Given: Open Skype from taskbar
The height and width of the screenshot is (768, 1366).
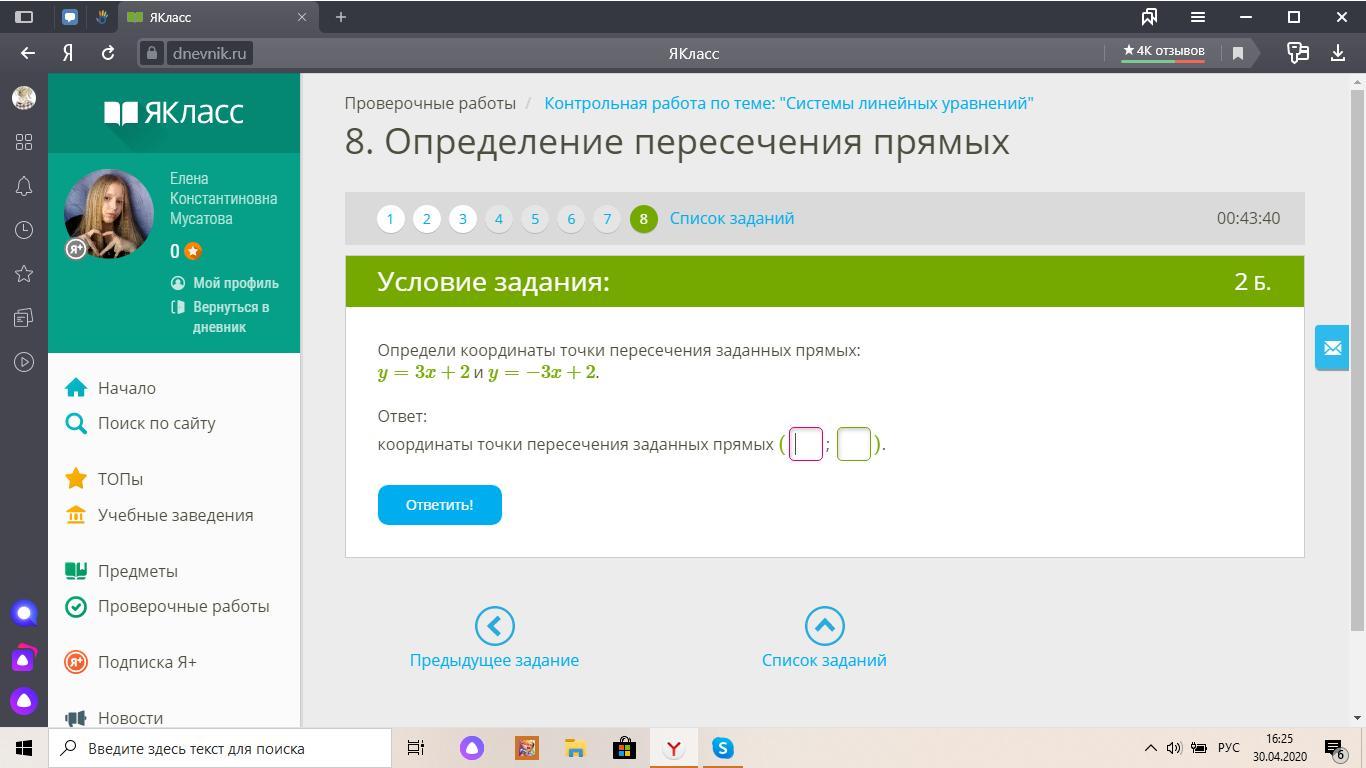Looking at the screenshot, I should pyautogui.click(x=722, y=748).
